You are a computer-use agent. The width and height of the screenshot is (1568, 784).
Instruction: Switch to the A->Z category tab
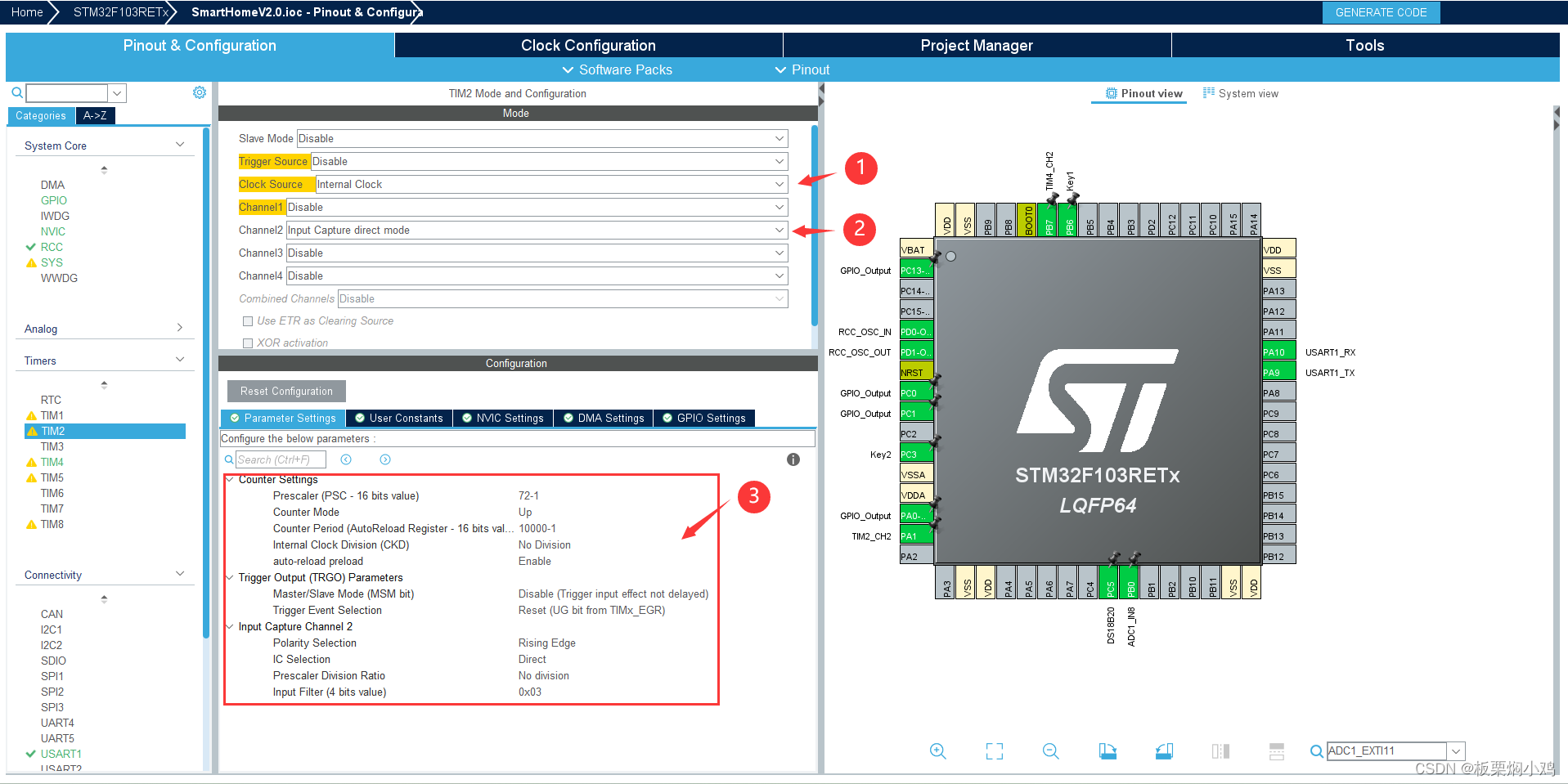point(95,115)
